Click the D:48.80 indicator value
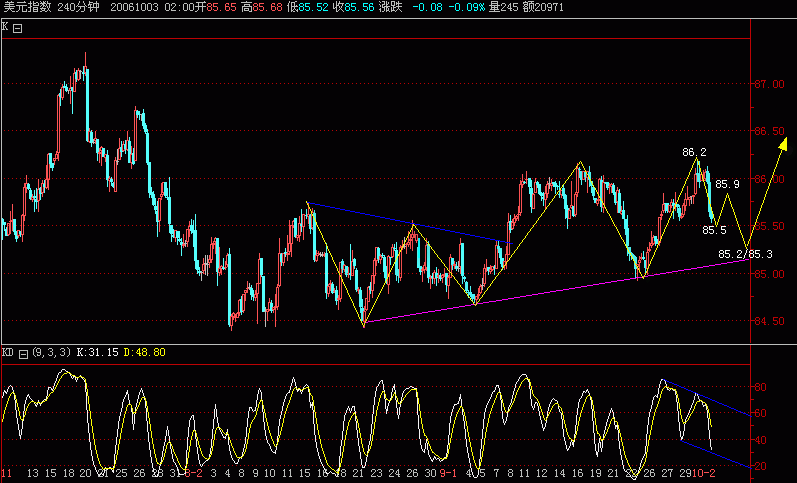The image size is (797, 483). [144, 352]
